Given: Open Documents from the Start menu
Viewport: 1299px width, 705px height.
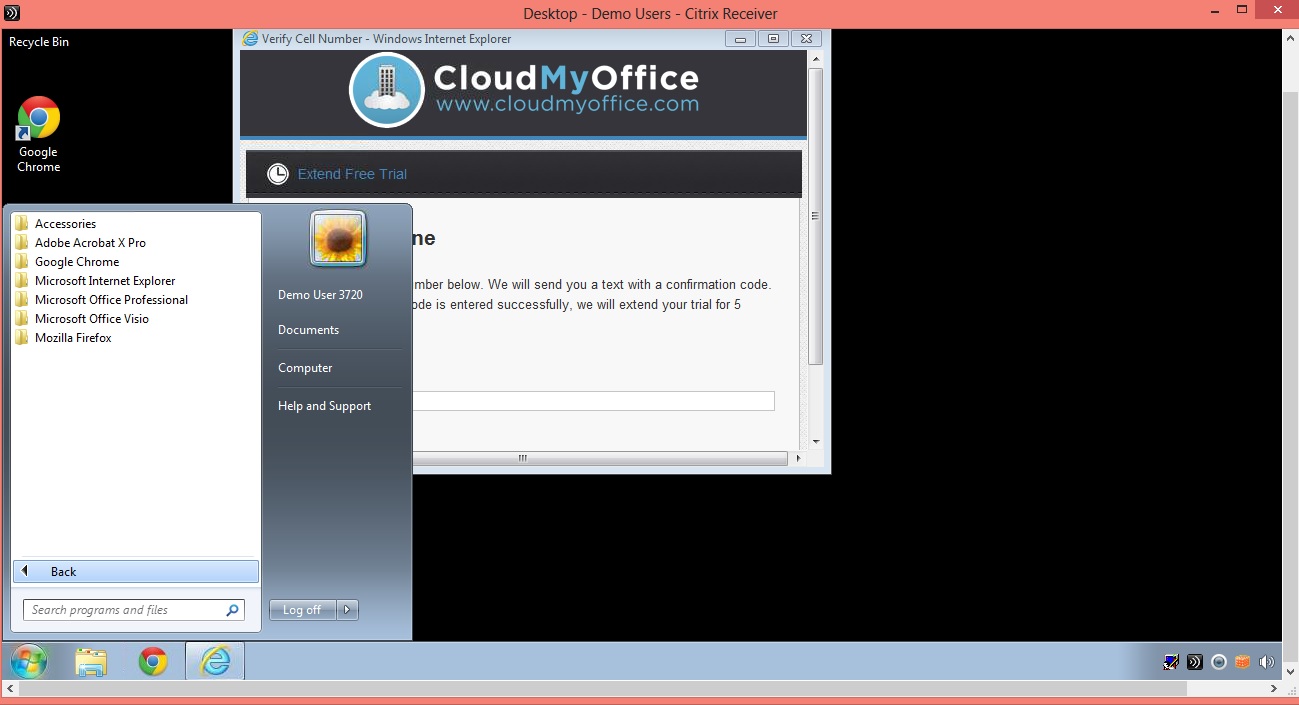Looking at the screenshot, I should click(308, 330).
